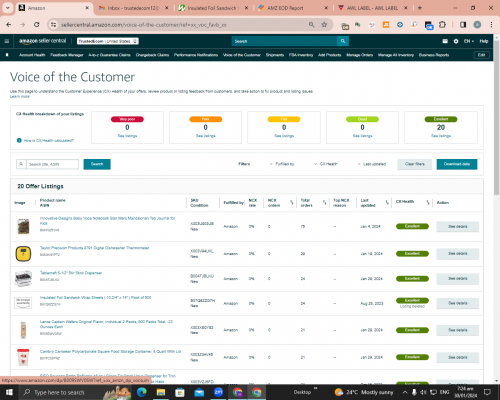Click the bookmark flag icon before Account Health
Viewport: 500px width, 400px height.
7,55
